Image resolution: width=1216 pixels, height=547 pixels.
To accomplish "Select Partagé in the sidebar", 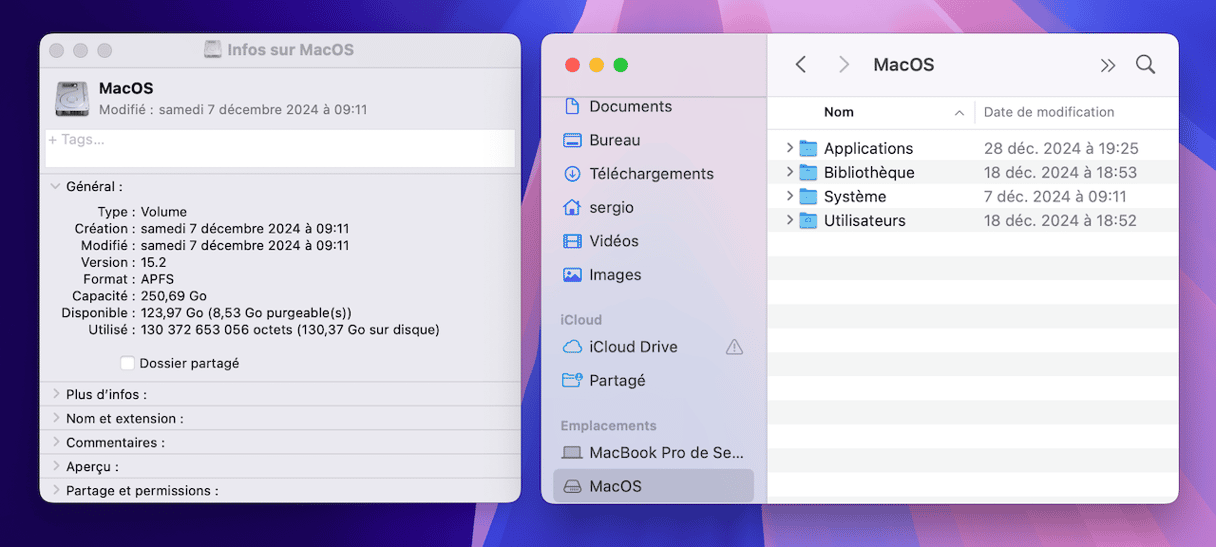I will (618, 380).
